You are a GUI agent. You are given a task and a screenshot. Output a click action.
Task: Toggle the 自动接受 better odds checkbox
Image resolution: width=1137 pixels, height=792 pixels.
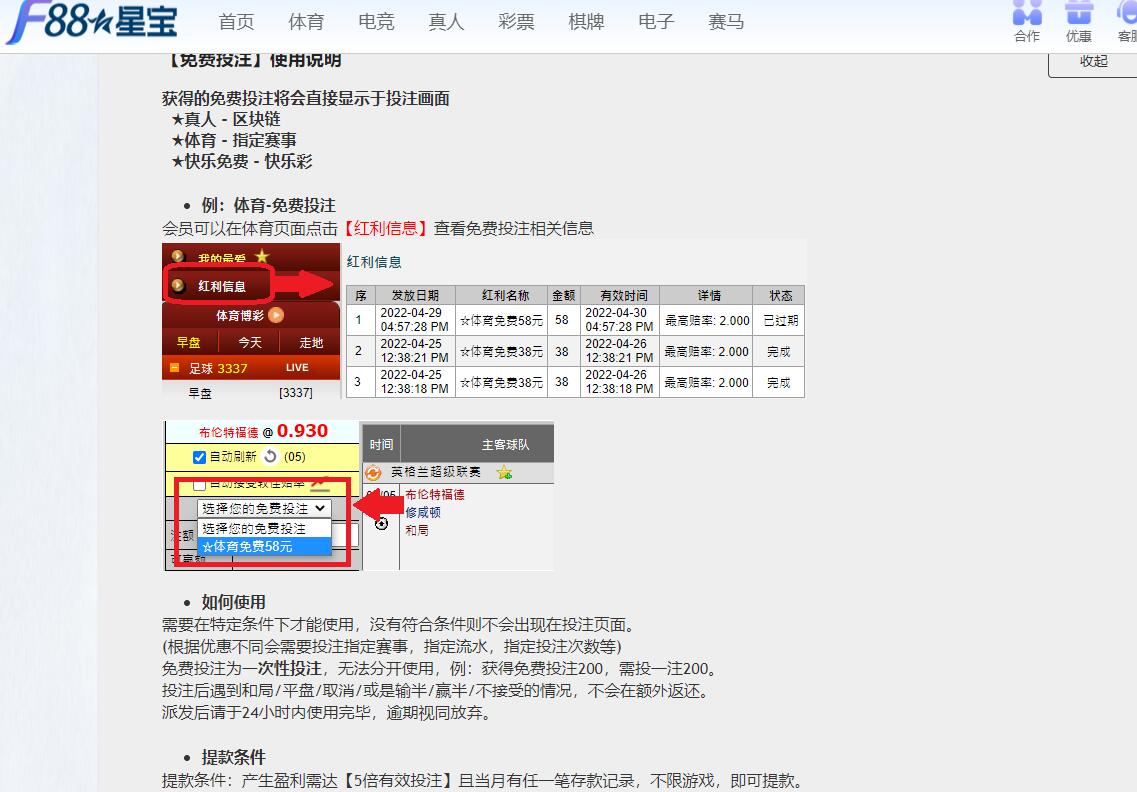[x=199, y=484]
